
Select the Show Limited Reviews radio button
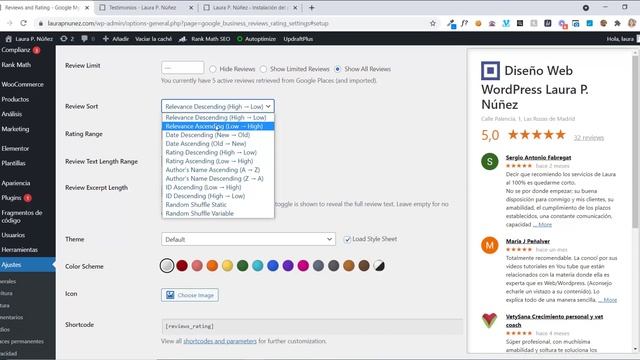pos(263,69)
